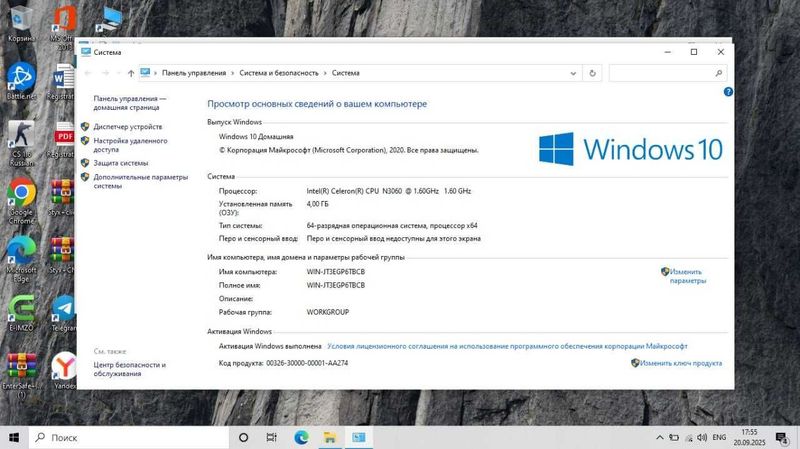Select WORKGROUP workgroup value
Viewport: 800px width, 449px height.
pyautogui.click(x=328, y=312)
